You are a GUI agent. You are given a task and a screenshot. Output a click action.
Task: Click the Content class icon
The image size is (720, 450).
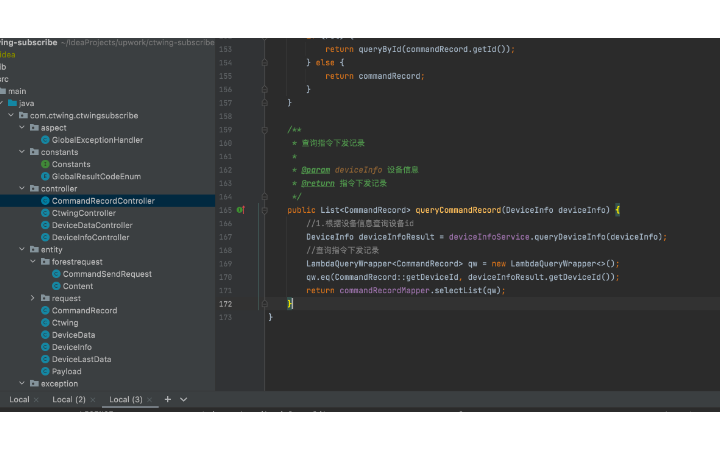coord(56,286)
